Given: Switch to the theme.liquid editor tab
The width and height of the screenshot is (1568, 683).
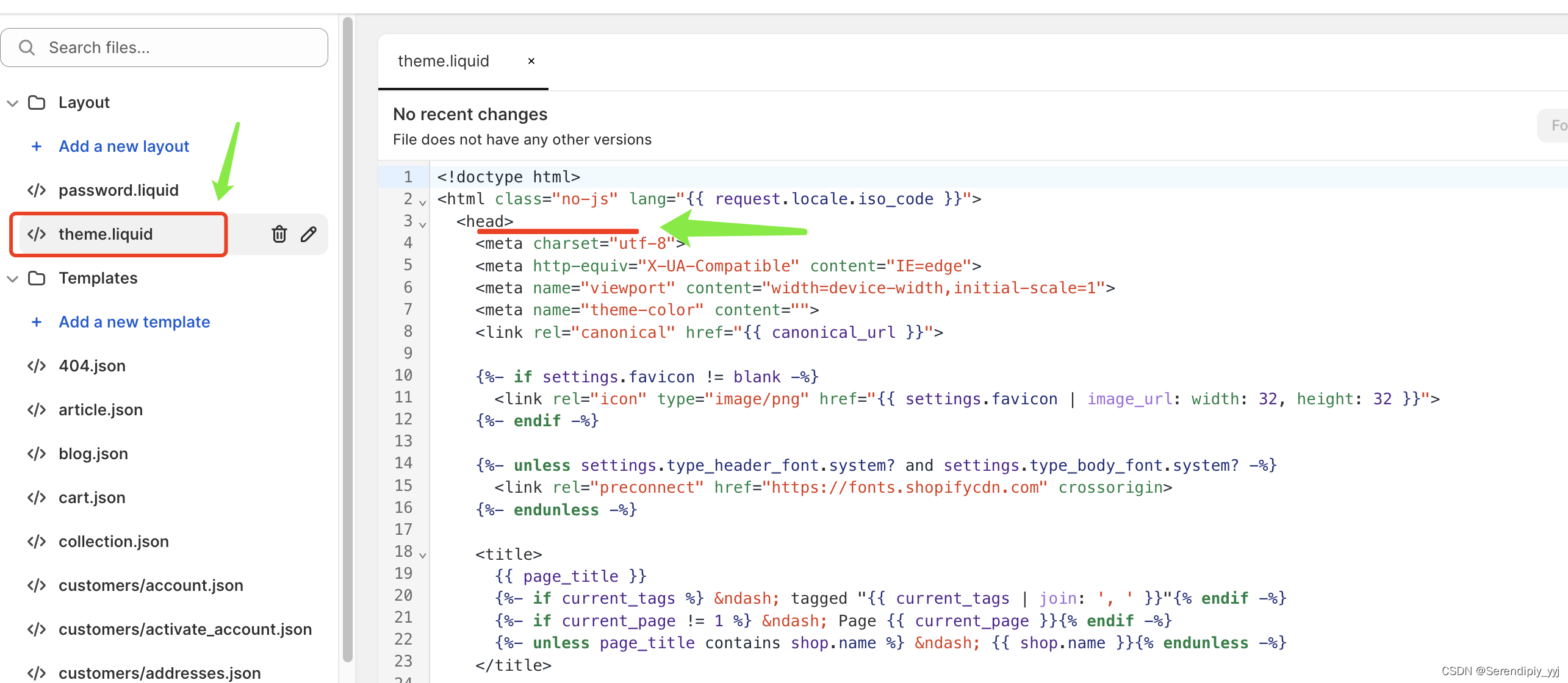Looking at the screenshot, I should (x=443, y=61).
